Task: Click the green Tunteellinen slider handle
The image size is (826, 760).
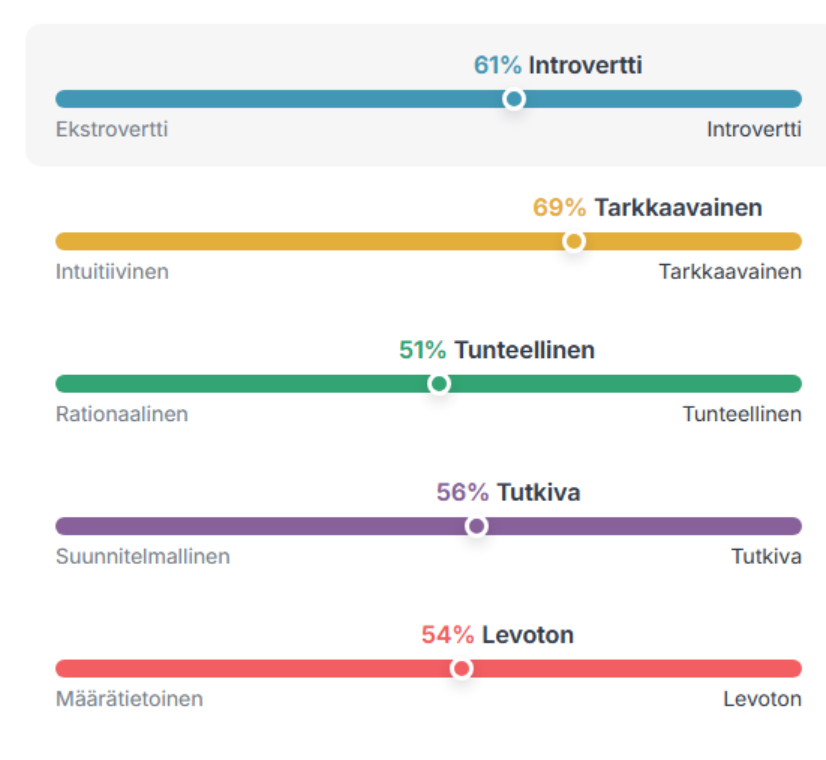Action: click(x=438, y=384)
